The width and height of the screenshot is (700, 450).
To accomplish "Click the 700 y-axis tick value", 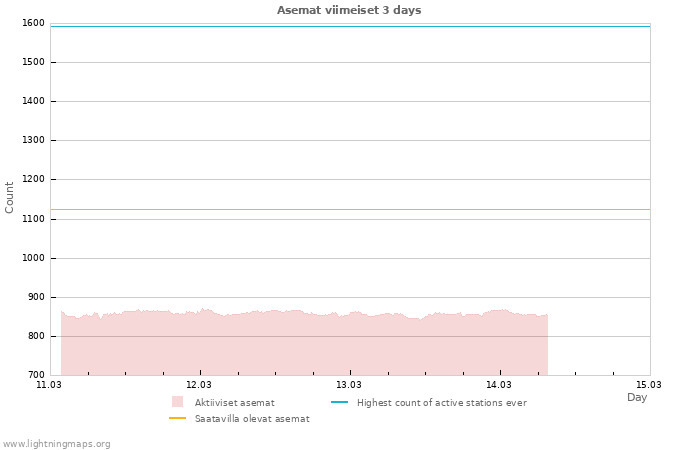I will (36, 375).
